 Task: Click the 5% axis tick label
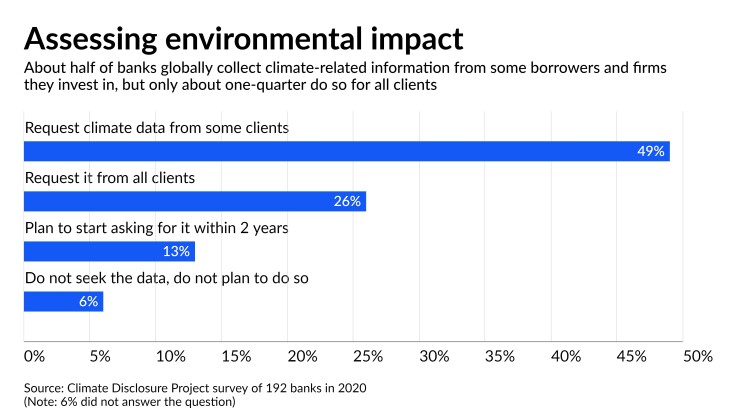[102, 356]
